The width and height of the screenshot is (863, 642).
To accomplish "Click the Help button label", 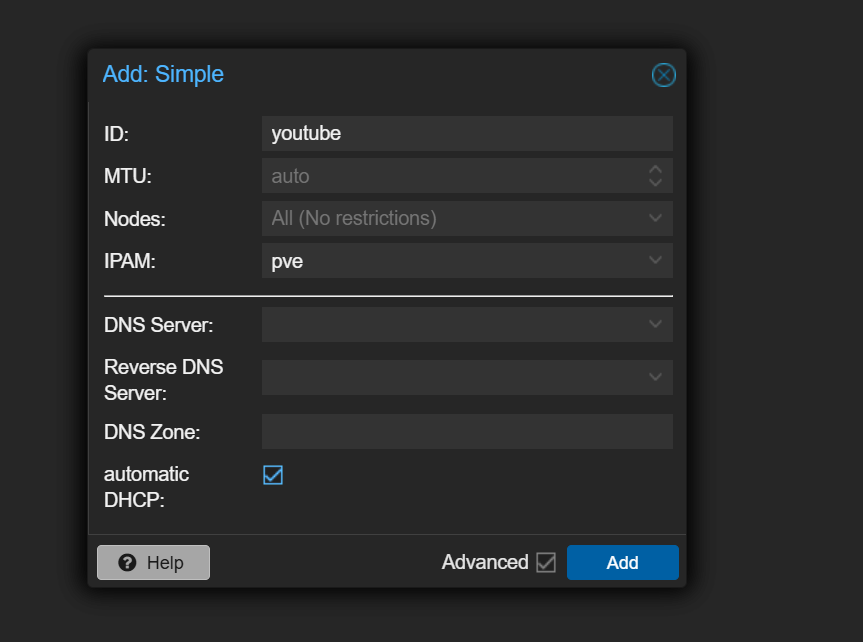I will [165, 563].
